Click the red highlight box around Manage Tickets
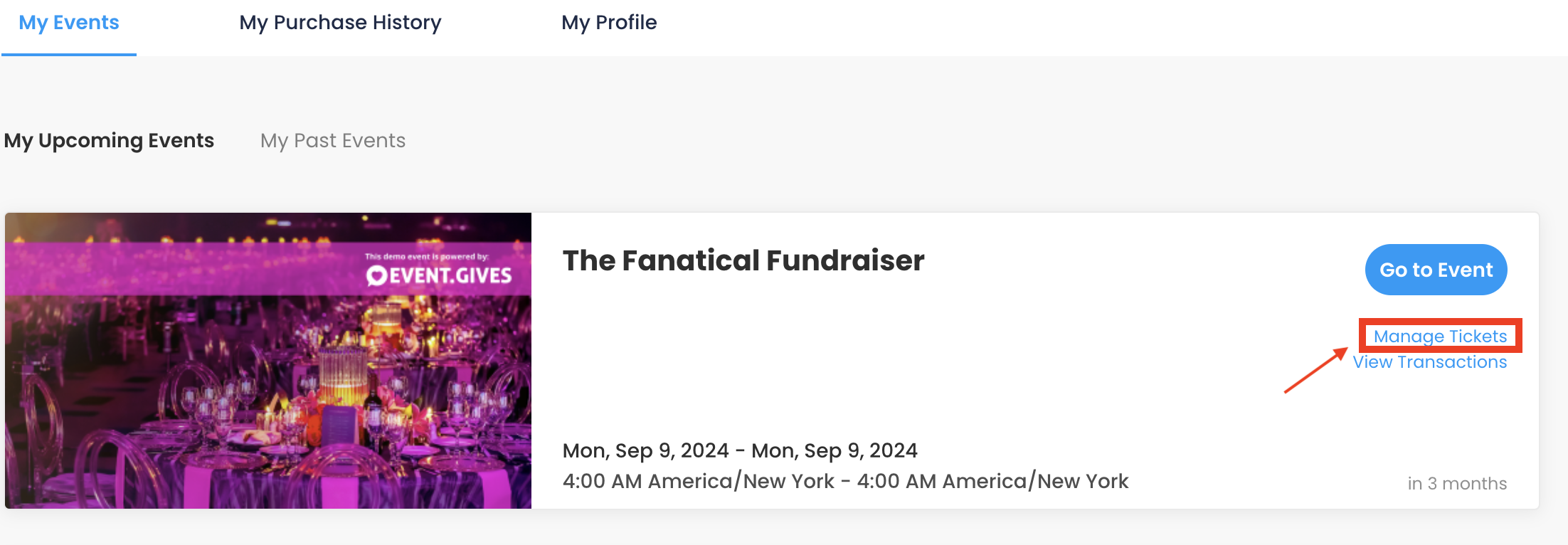 point(1440,335)
